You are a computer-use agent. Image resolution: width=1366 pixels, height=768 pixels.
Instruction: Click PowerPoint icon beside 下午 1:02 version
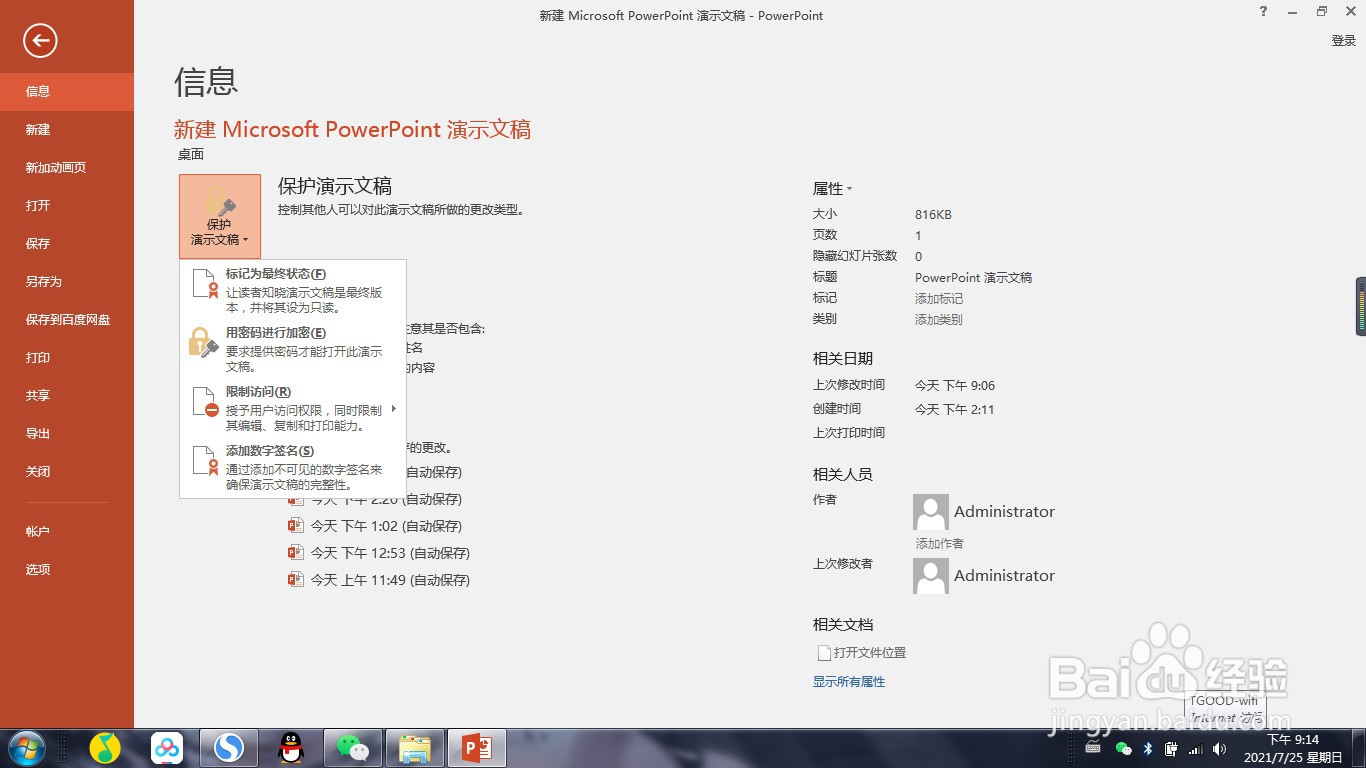(x=295, y=525)
